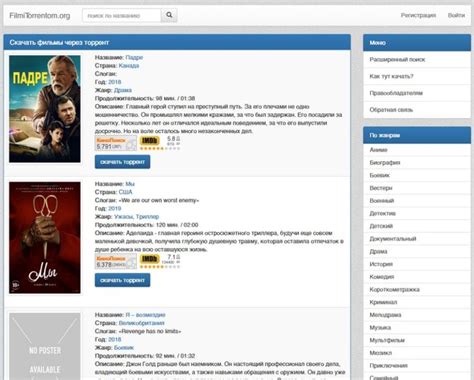Open the Мы title link
This screenshot has height=380, width=474.
click(130, 184)
